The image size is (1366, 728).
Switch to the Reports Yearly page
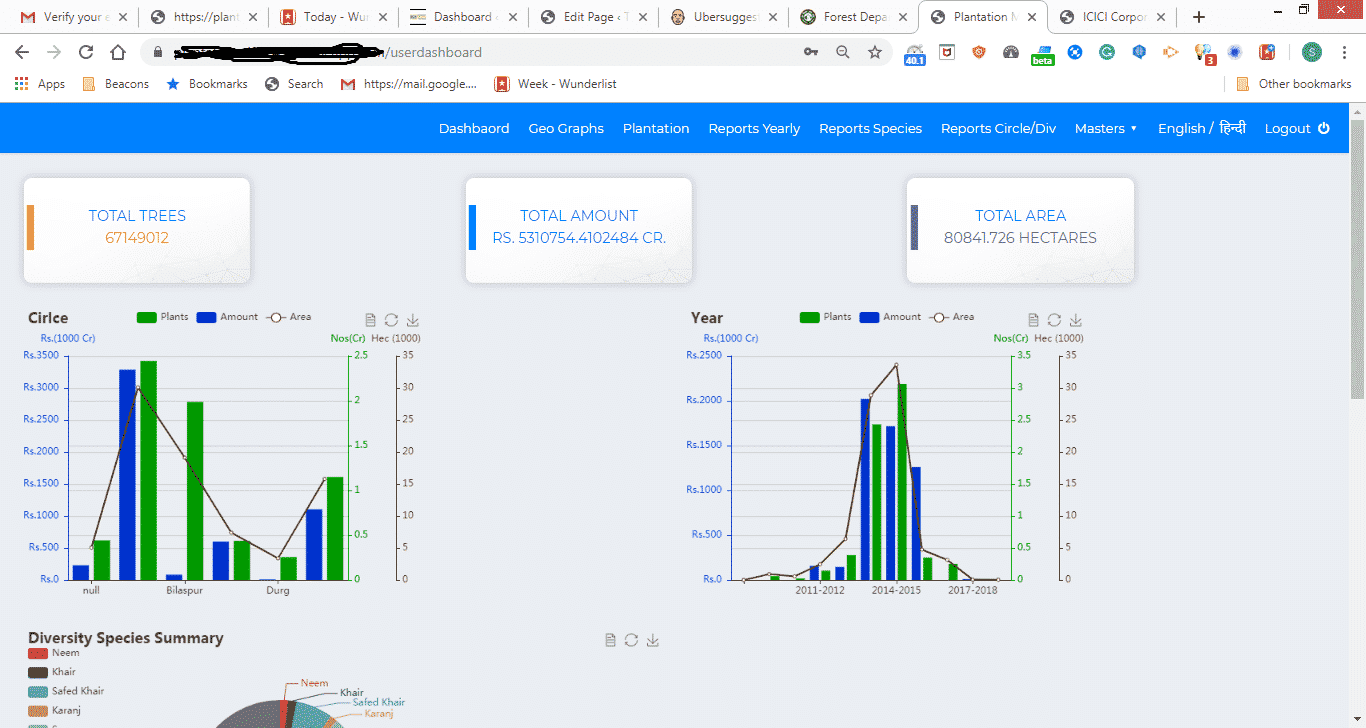coord(754,128)
